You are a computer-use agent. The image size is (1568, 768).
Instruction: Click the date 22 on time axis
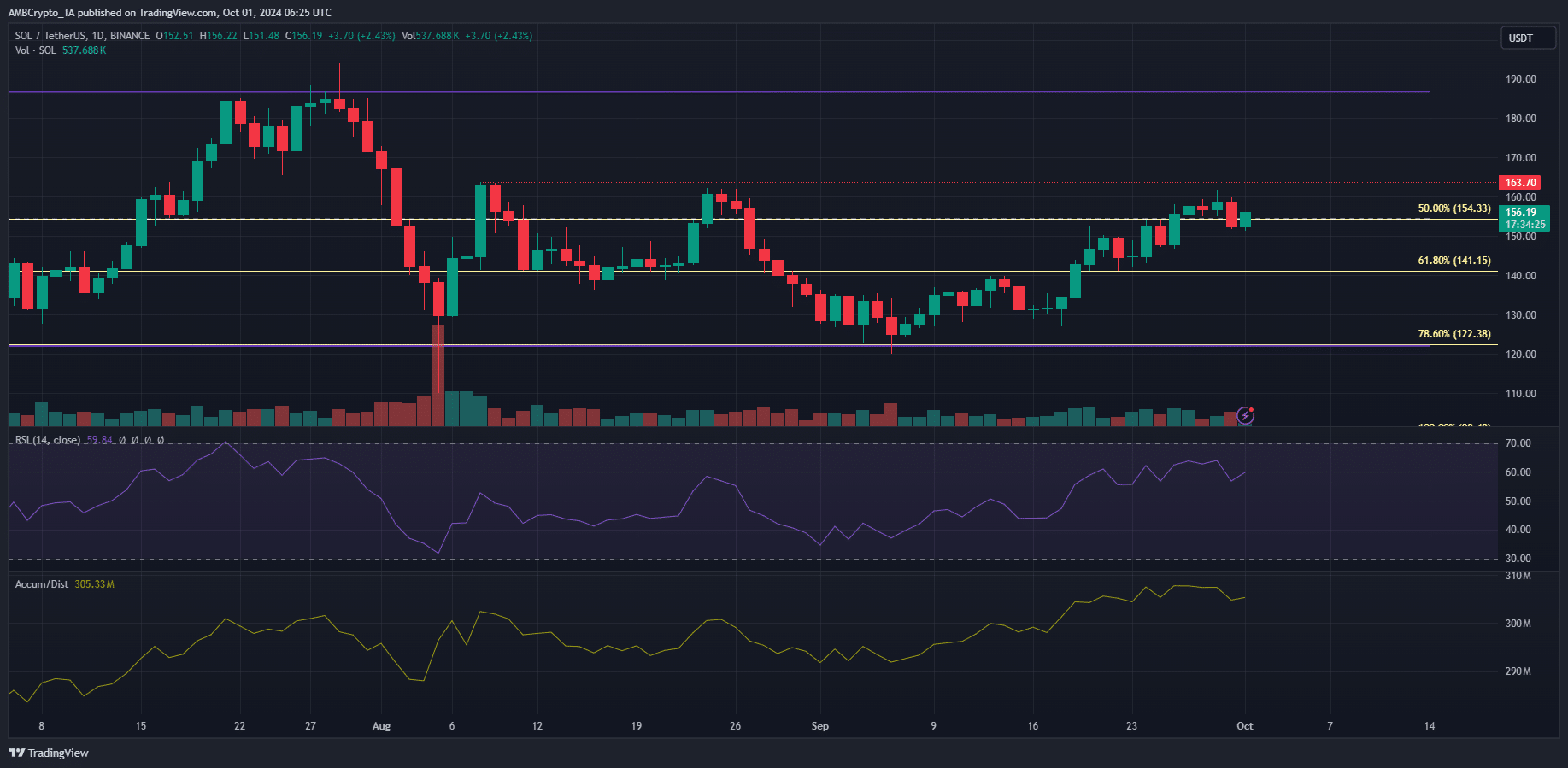coord(239,726)
